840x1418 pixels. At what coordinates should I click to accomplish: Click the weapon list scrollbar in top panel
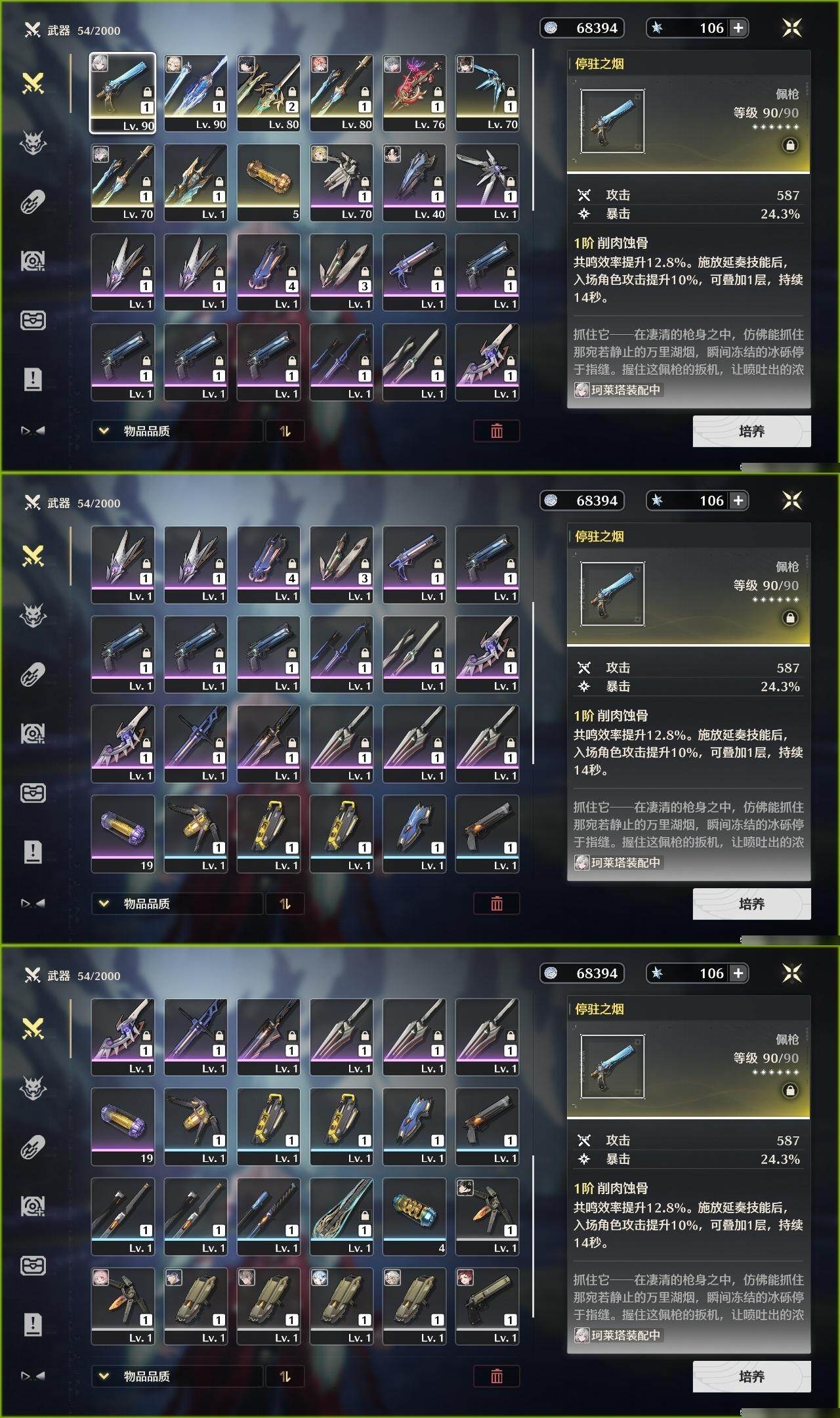[x=533, y=129]
